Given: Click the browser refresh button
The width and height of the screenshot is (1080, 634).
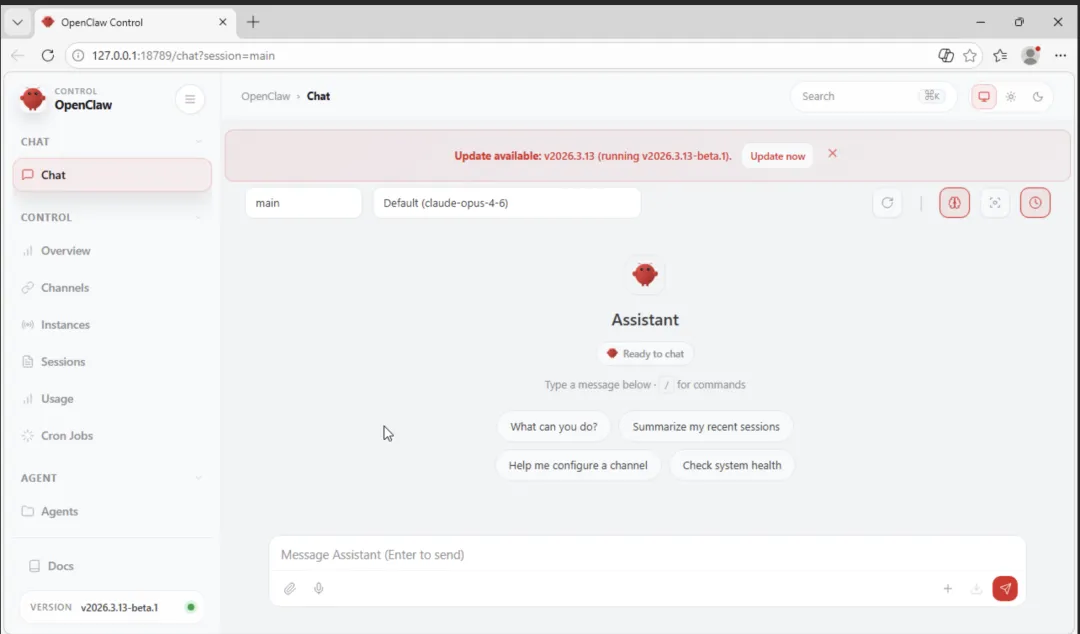Looking at the screenshot, I should 48,56.
